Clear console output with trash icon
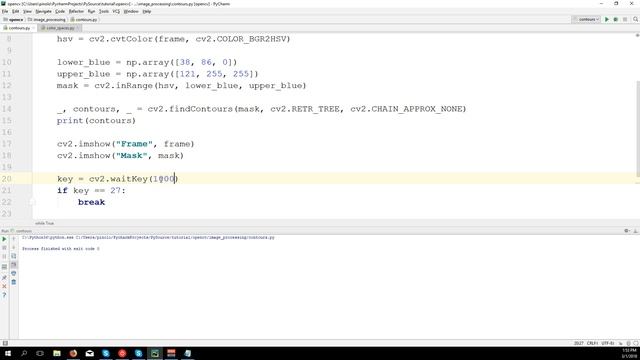This screenshot has width=640, height=360. tap(13, 282)
